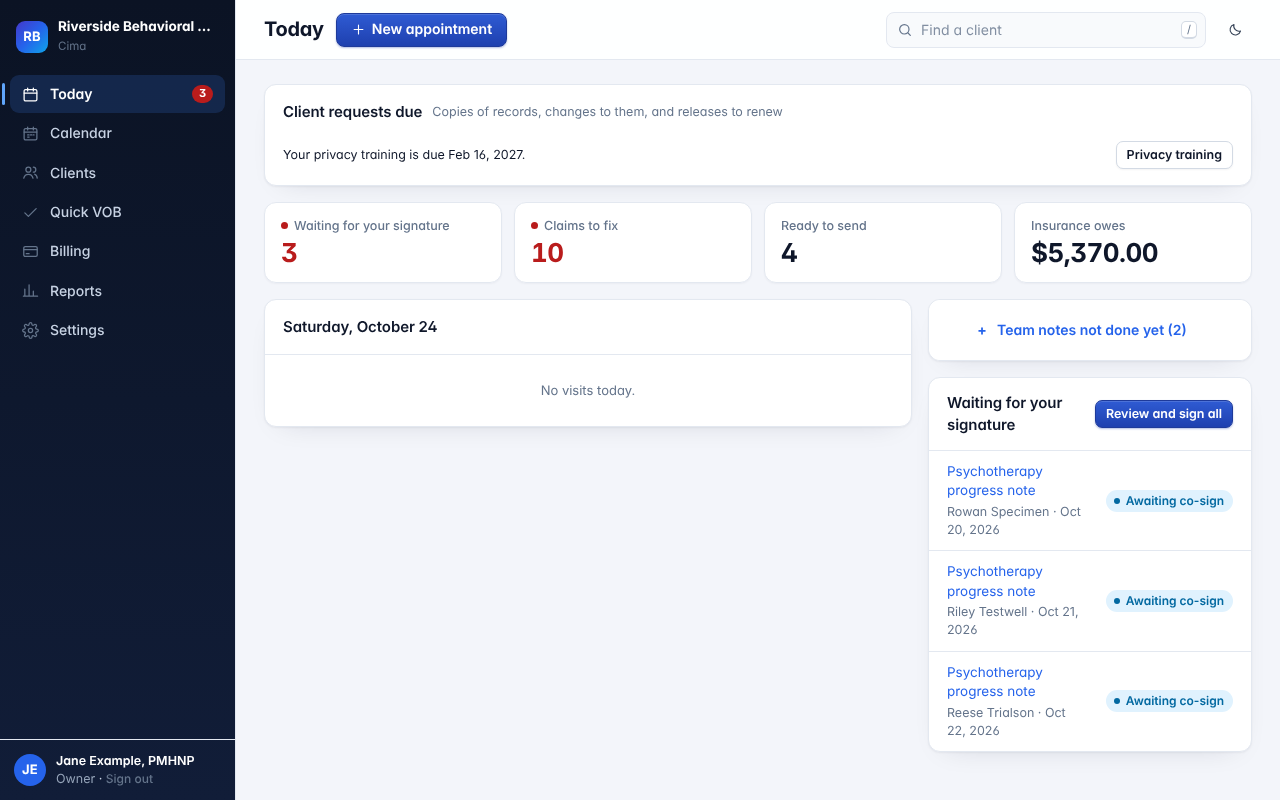Focus the Find a client search field

pyautogui.click(x=1046, y=30)
